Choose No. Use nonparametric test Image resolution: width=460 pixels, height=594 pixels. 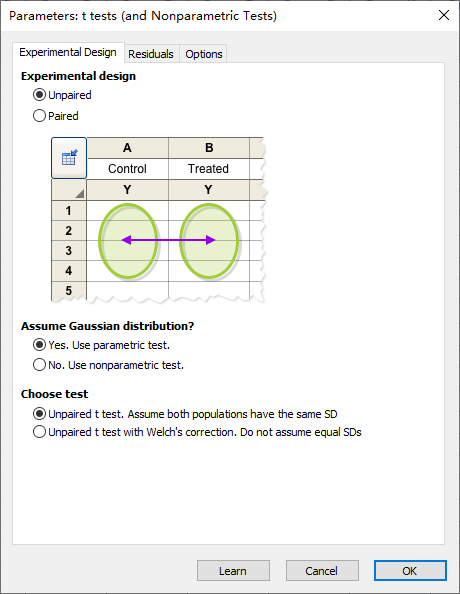(108, 365)
